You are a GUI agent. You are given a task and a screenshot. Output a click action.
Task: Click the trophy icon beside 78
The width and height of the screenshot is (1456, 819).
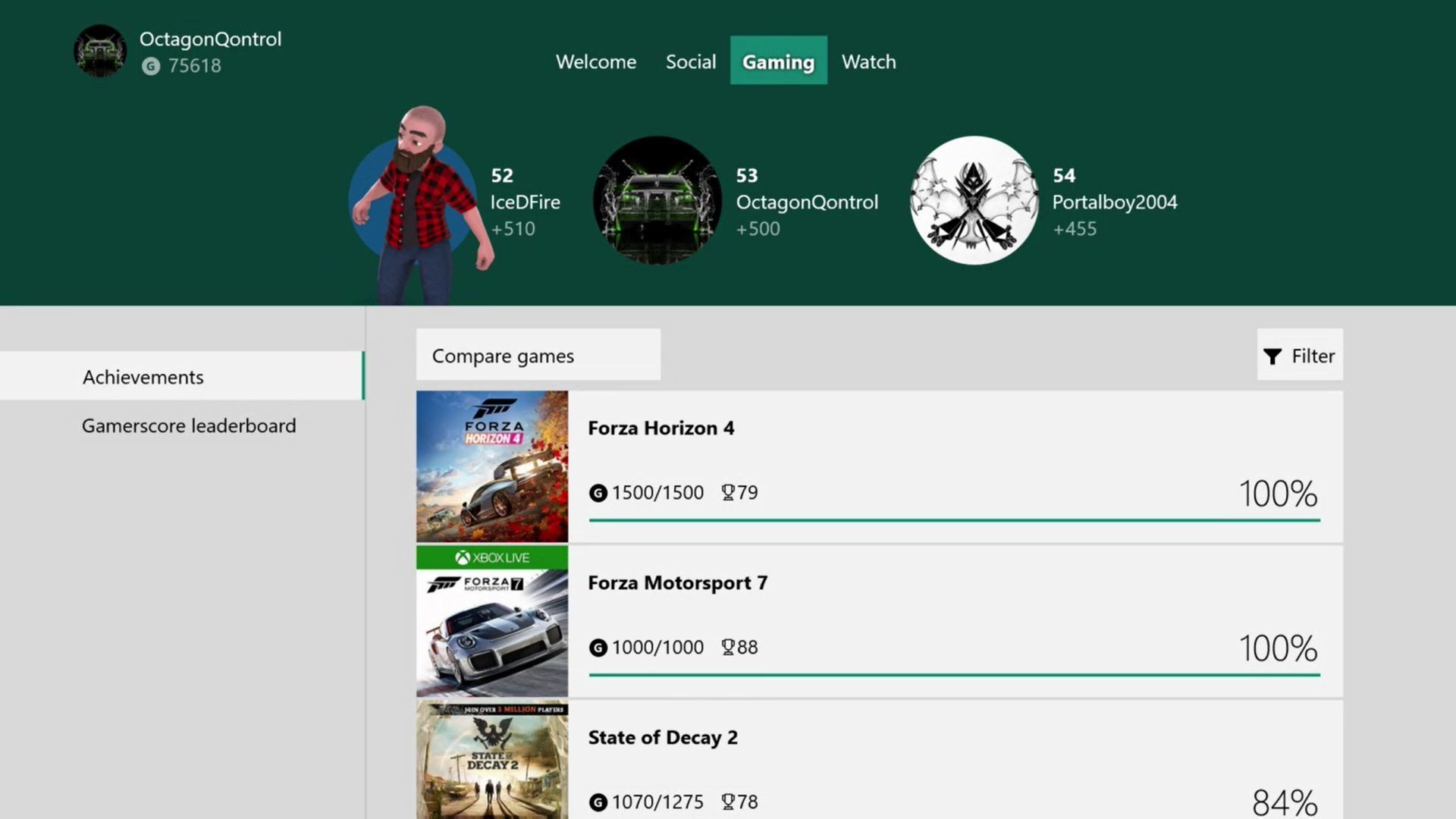coord(728,802)
